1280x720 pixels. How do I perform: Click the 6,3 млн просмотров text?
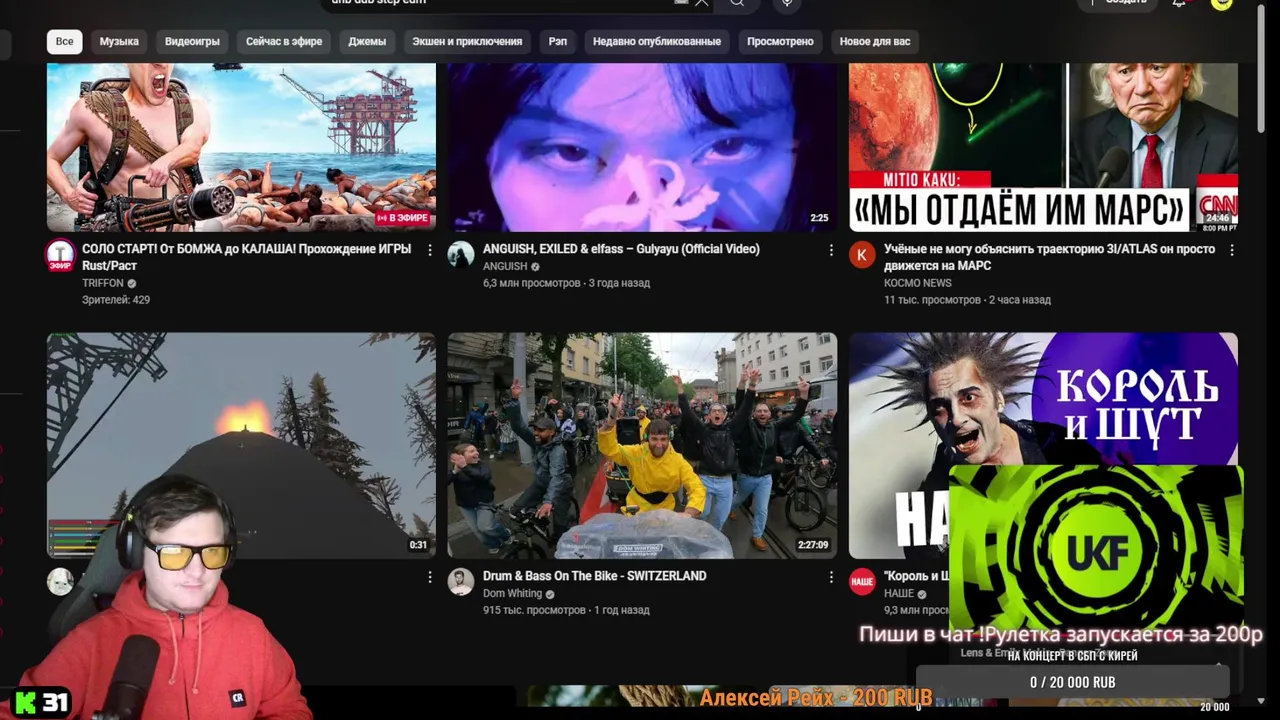click(531, 284)
